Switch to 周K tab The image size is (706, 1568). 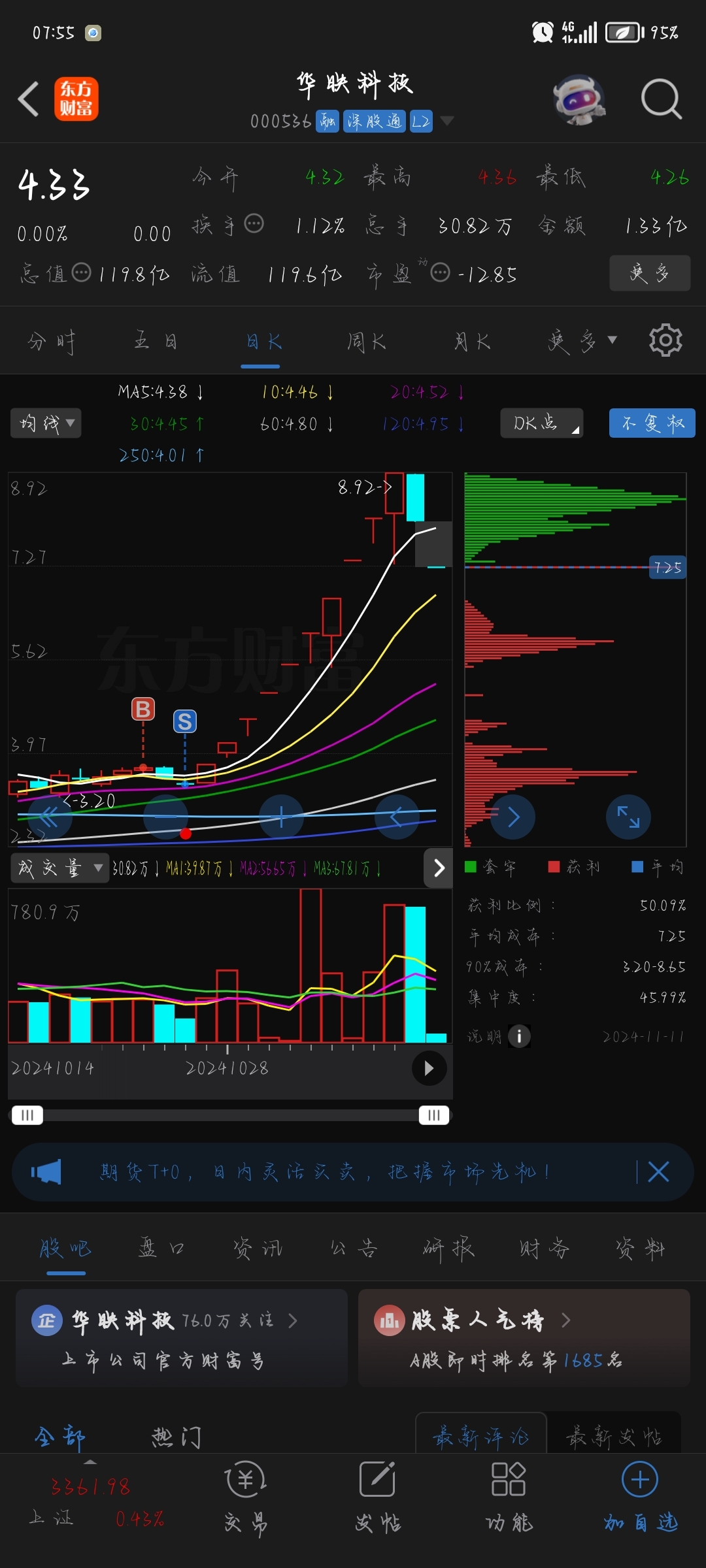coord(366,341)
